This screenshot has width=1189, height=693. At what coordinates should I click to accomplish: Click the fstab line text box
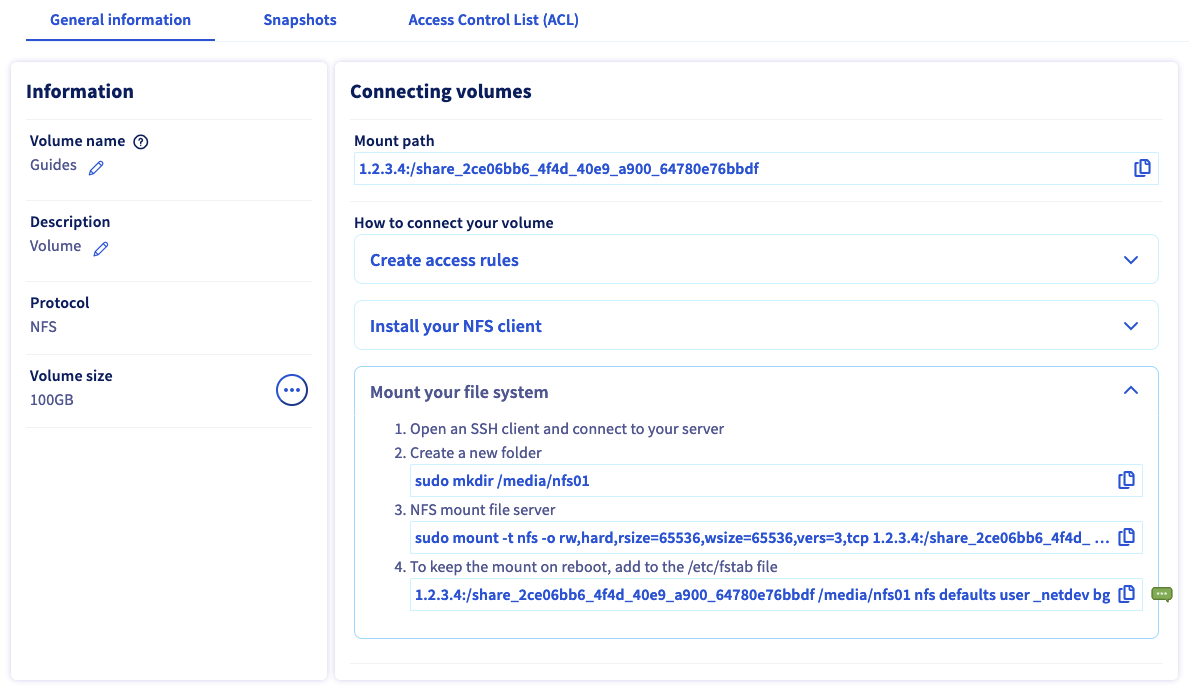pyautogui.click(x=760, y=595)
